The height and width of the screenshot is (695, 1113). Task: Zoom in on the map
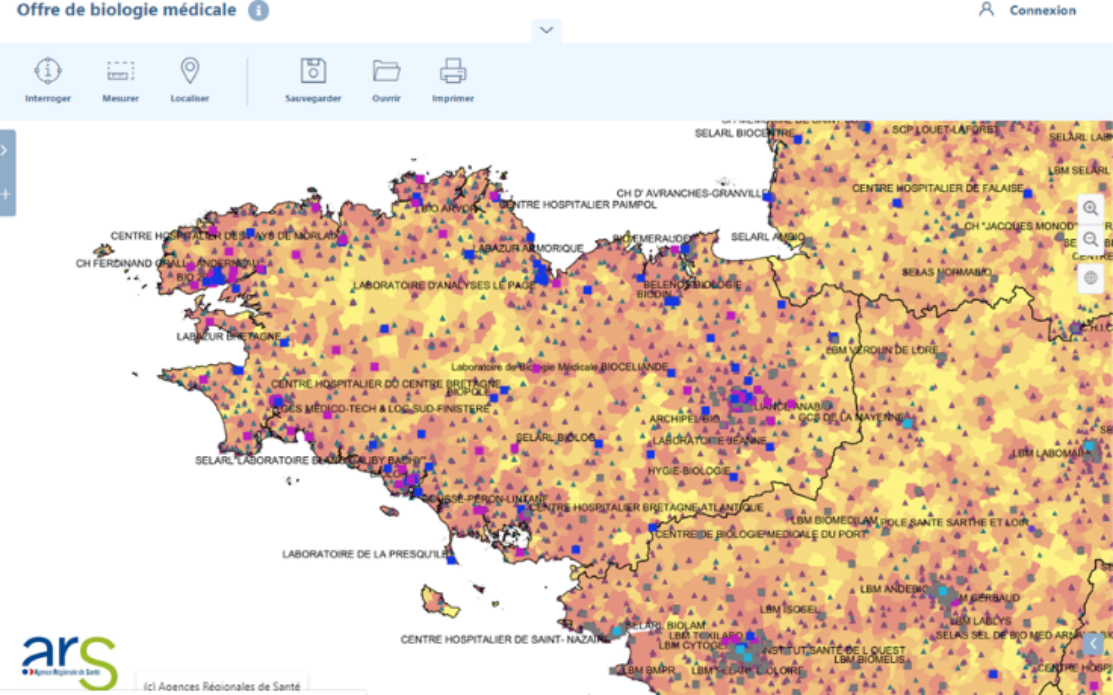tap(1090, 209)
